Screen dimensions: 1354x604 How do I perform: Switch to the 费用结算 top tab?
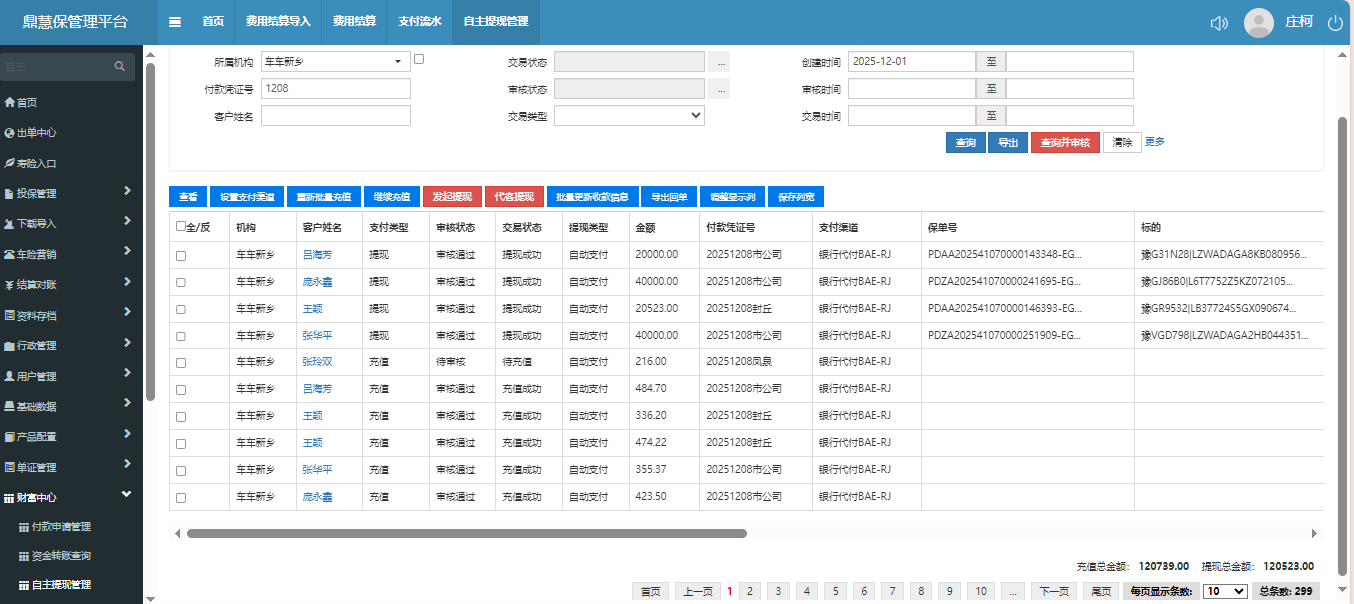pos(354,22)
